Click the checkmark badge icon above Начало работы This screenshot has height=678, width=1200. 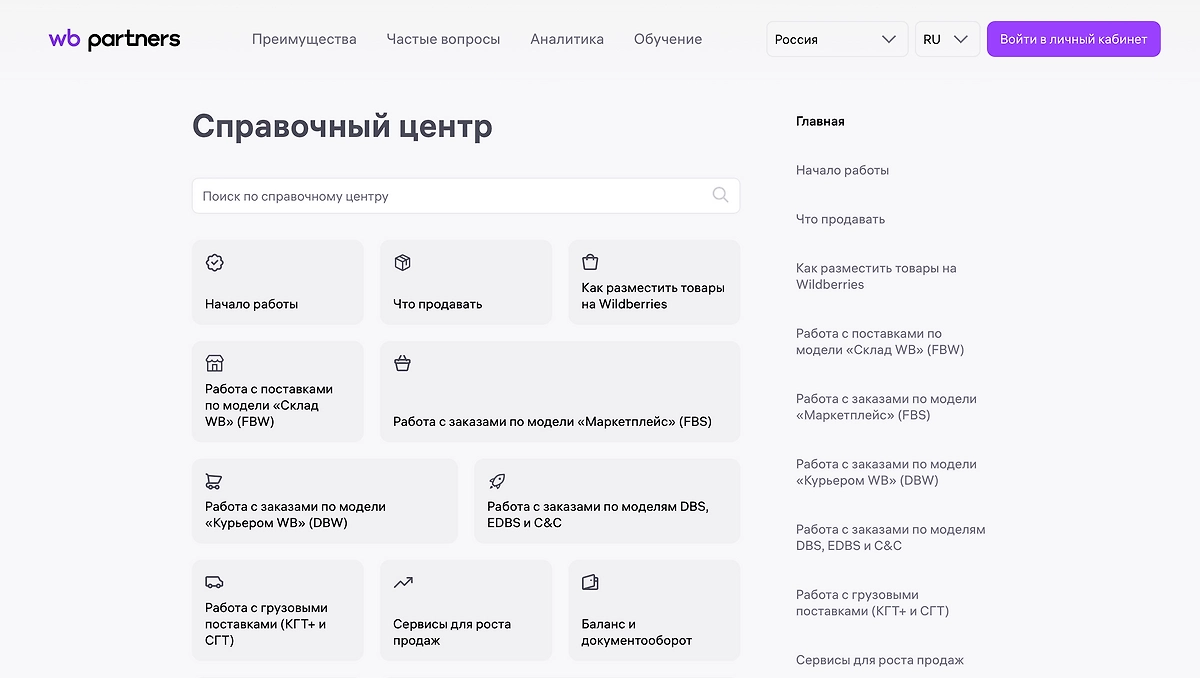[x=214, y=262]
